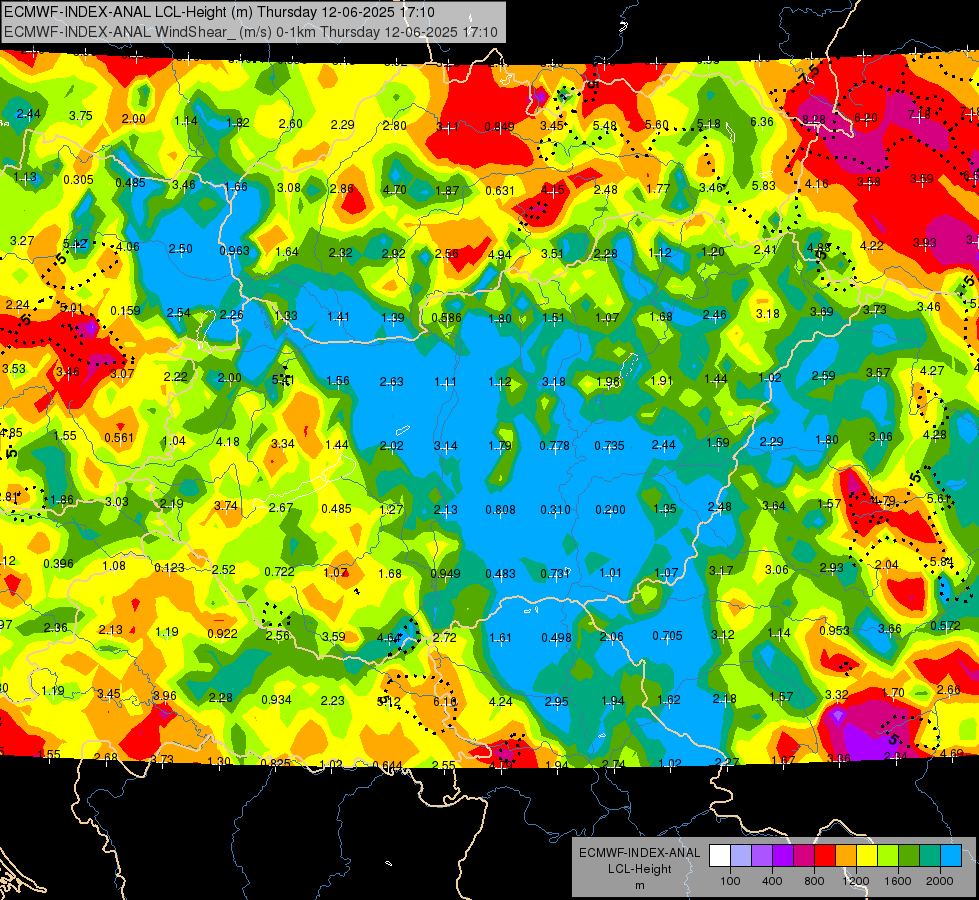The width and height of the screenshot is (979, 900).
Task: Click the wind shear value '0.949'
Action: (446, 573)
